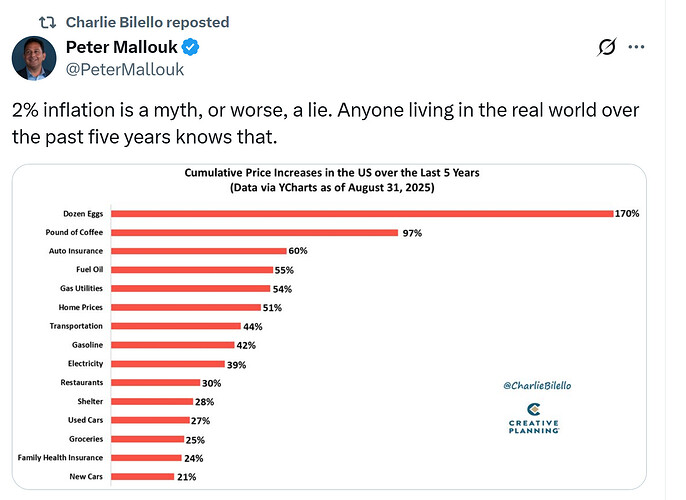Click the blue verified badge
Image resolution: width=686 pixels, height=500 pixels.
click(x=190, y=47)
